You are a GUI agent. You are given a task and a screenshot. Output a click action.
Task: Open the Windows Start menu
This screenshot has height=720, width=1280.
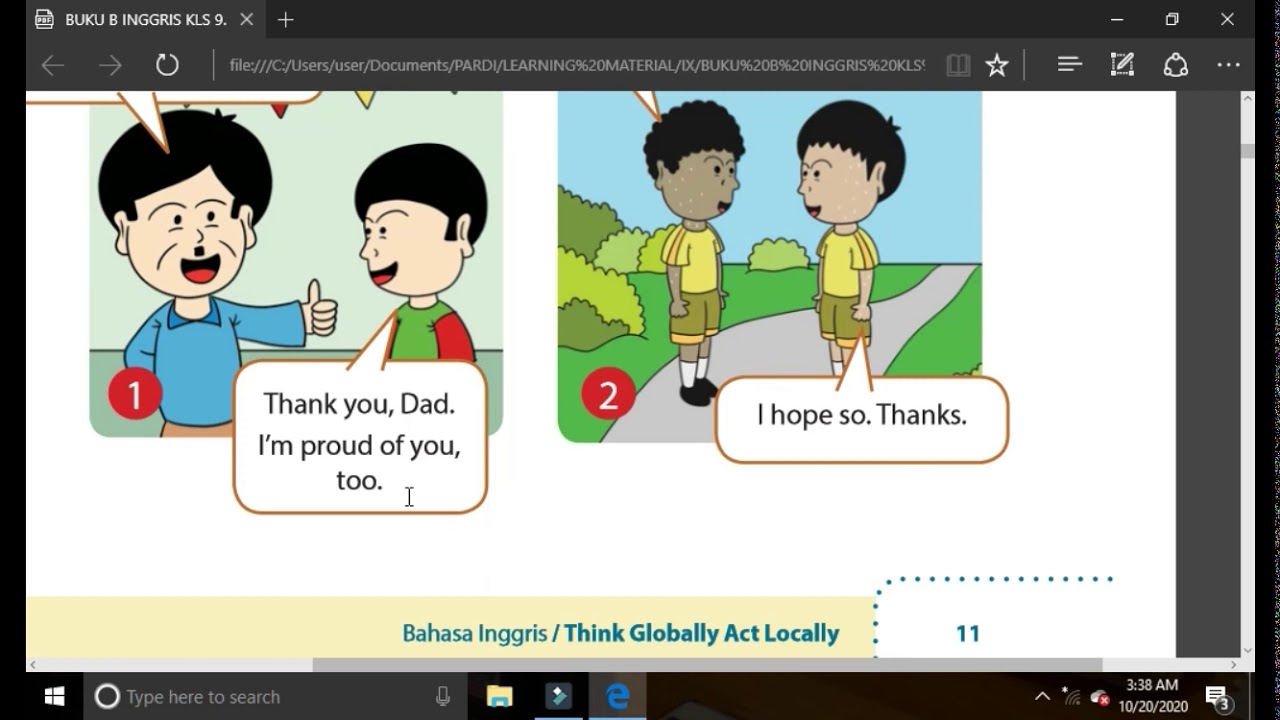(55, 697)
